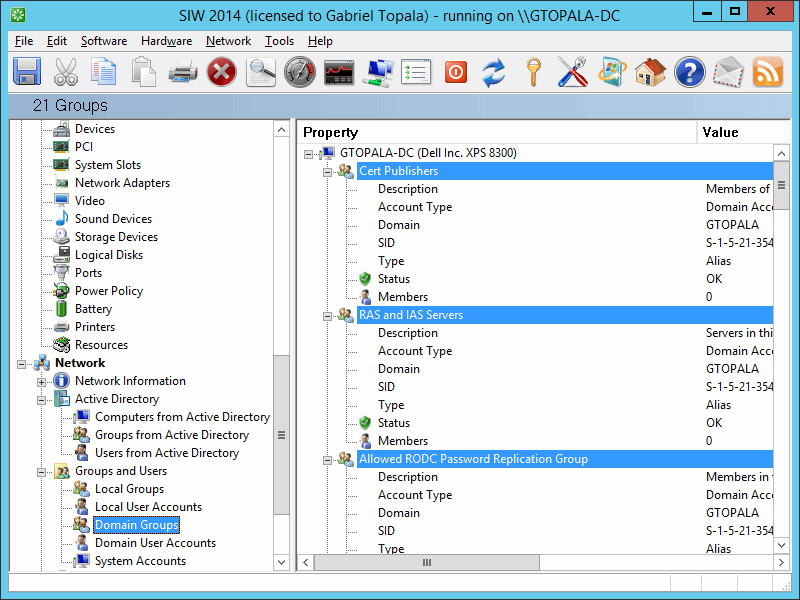This screenshot has height=600, width=800.
Task: Open the speedometer gauge tool icon
Action: tap(299, 71)
